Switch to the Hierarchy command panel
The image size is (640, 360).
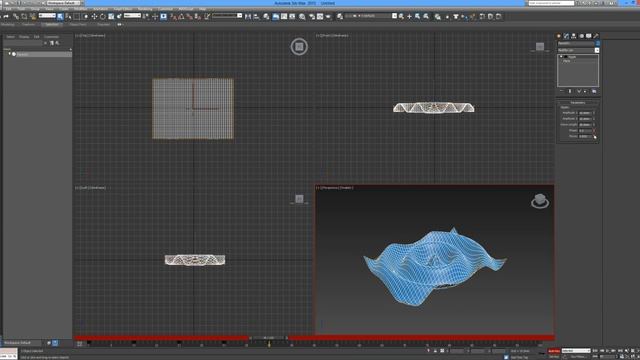(573, 36)
